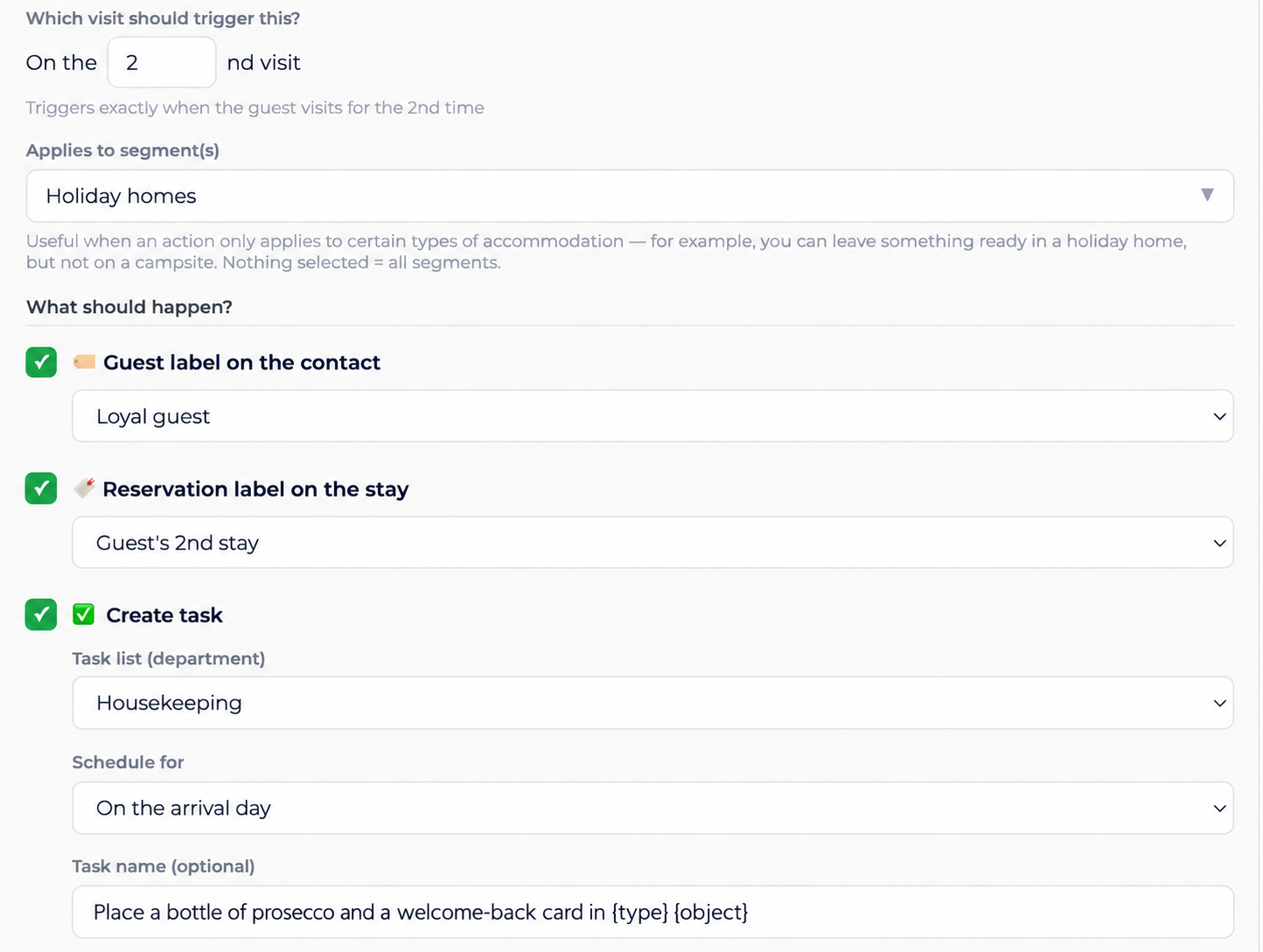Open the Applies to segment(s) dropdown
This screenshot has height=952, width=1263.
click(630, 196)
